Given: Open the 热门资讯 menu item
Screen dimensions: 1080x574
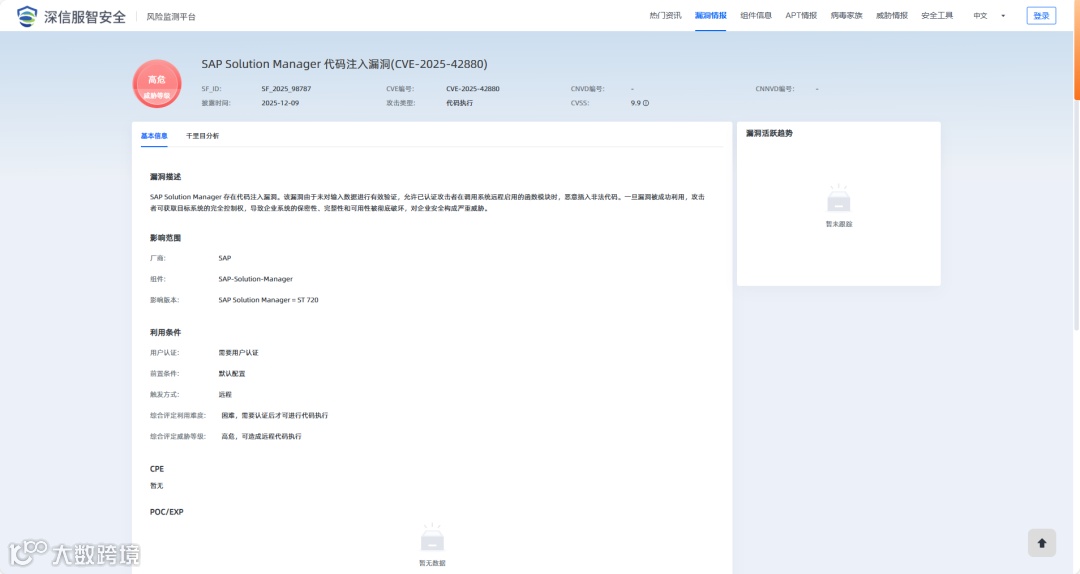Looking at the screenshot, I should [x=665, y=16].
